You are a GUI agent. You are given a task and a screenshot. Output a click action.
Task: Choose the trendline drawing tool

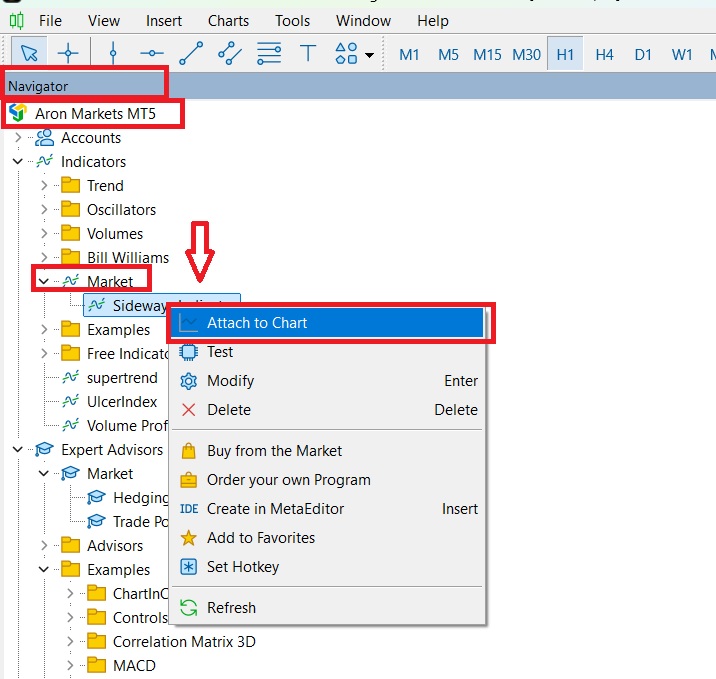[x=191, y=54]
